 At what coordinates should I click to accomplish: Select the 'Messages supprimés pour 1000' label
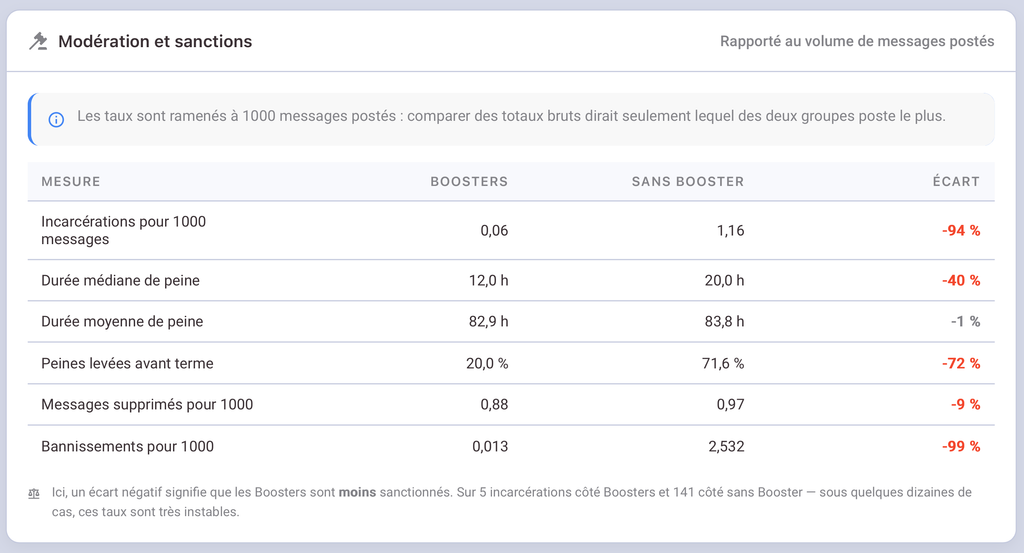[147, 404]
